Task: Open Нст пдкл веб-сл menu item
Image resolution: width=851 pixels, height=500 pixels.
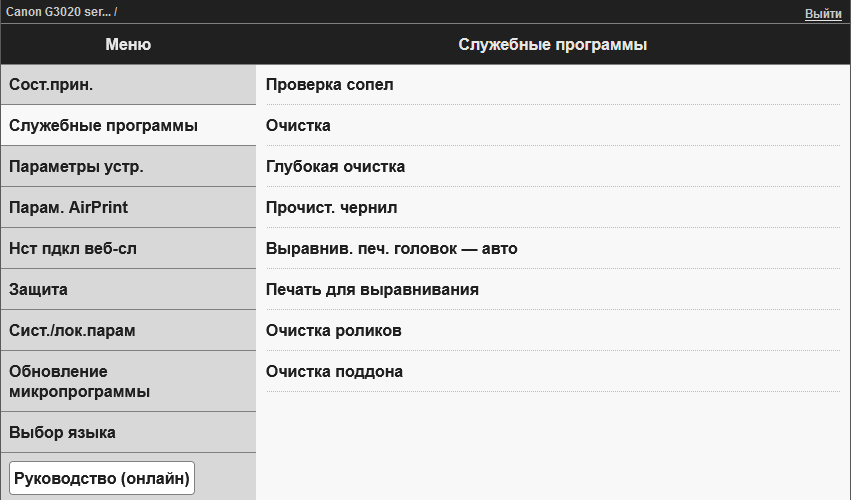Action: (128, 249)
